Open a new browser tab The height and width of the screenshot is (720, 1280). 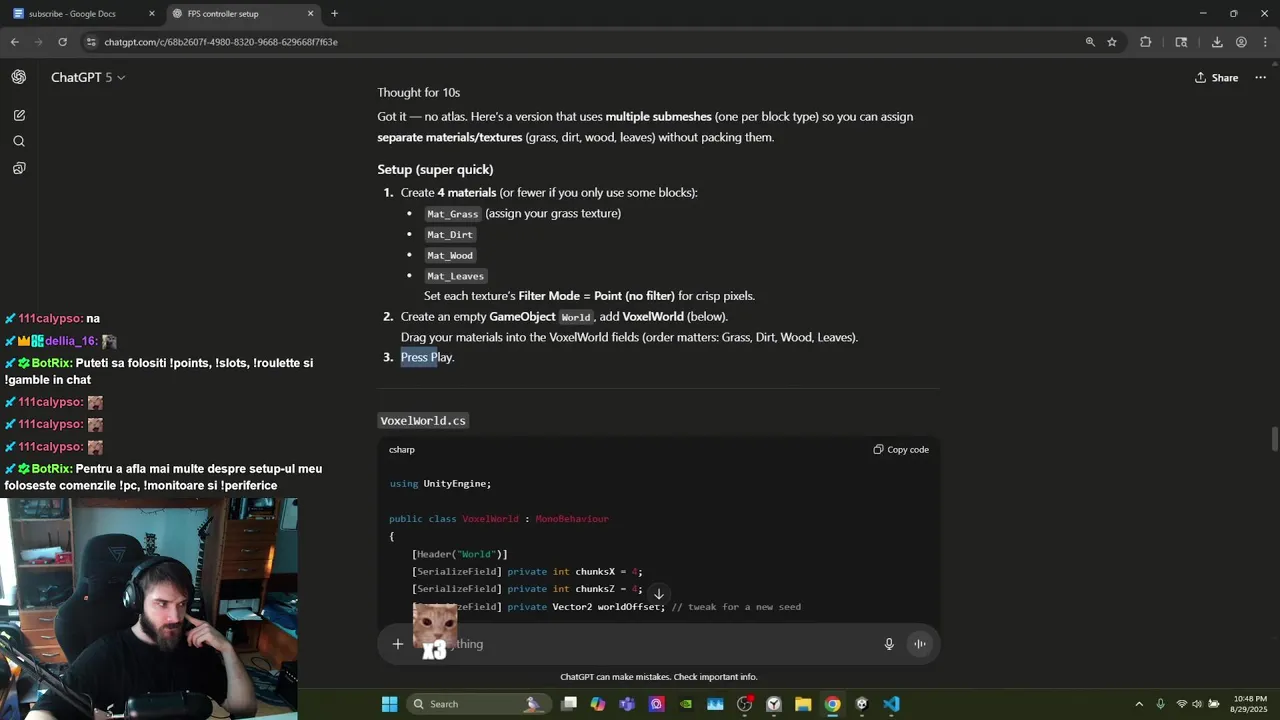[334, 14]
